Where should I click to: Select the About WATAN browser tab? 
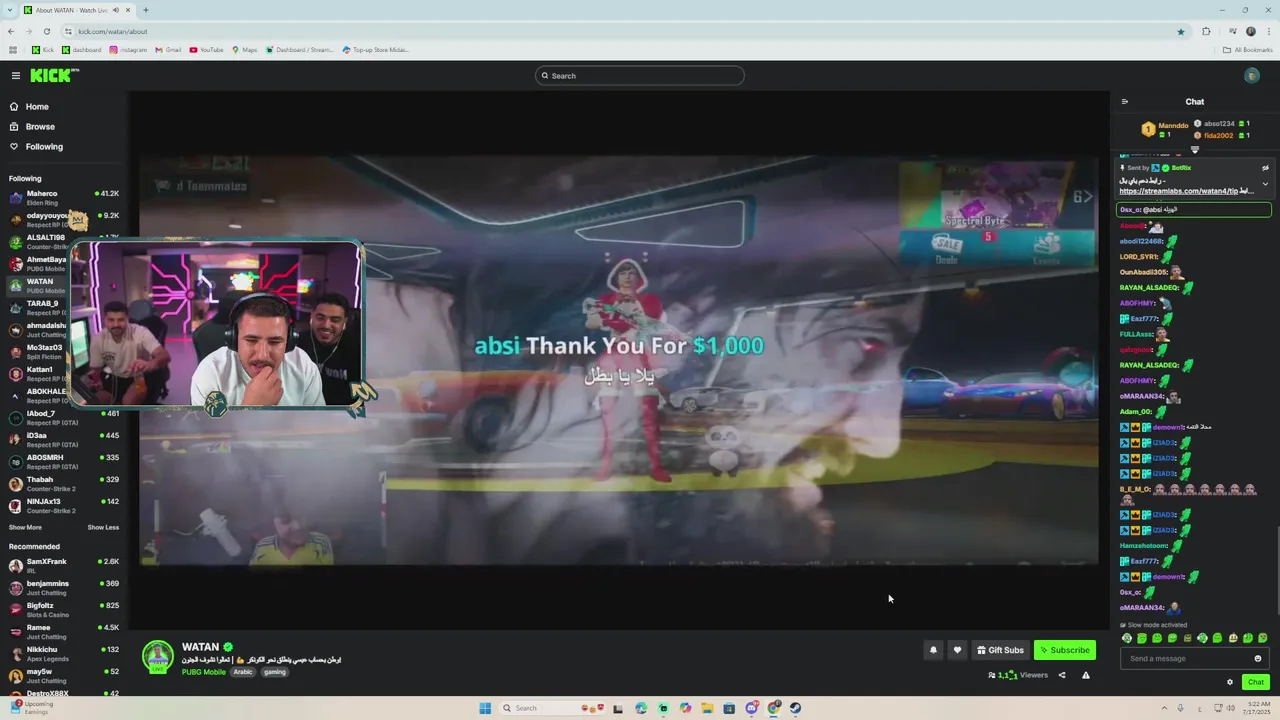click(78, 10)
